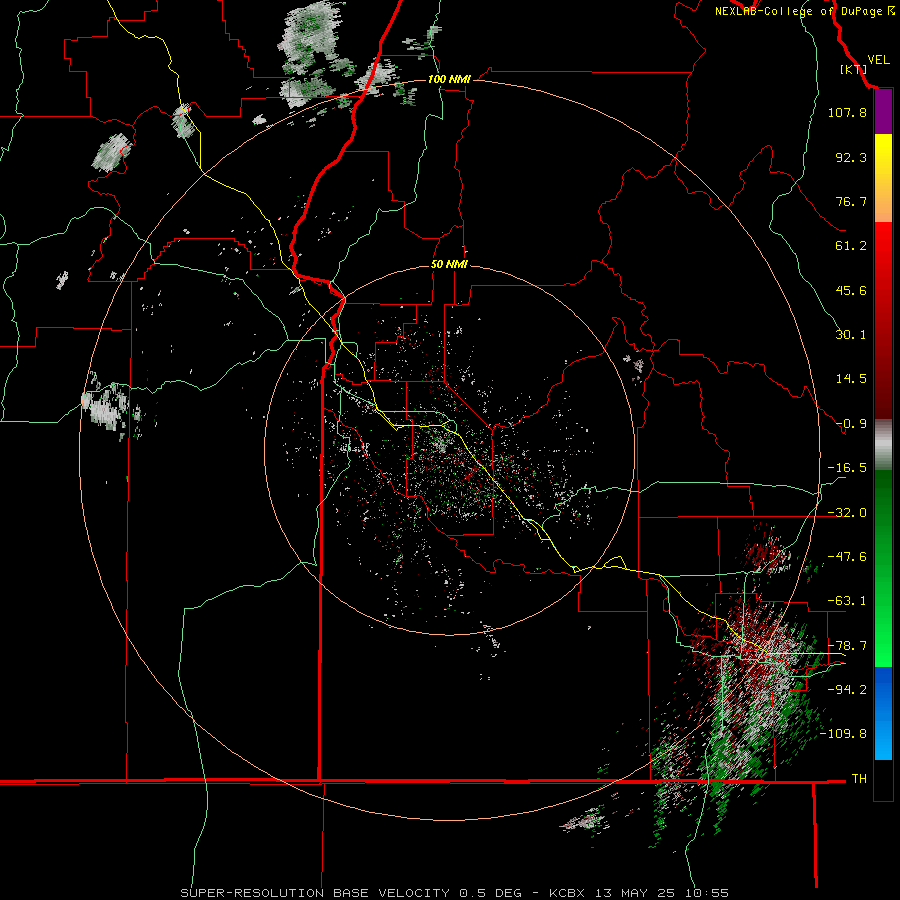Select the -47.6 scale value
The width and height of the screenshot is (900, 900).
(847, 557)
